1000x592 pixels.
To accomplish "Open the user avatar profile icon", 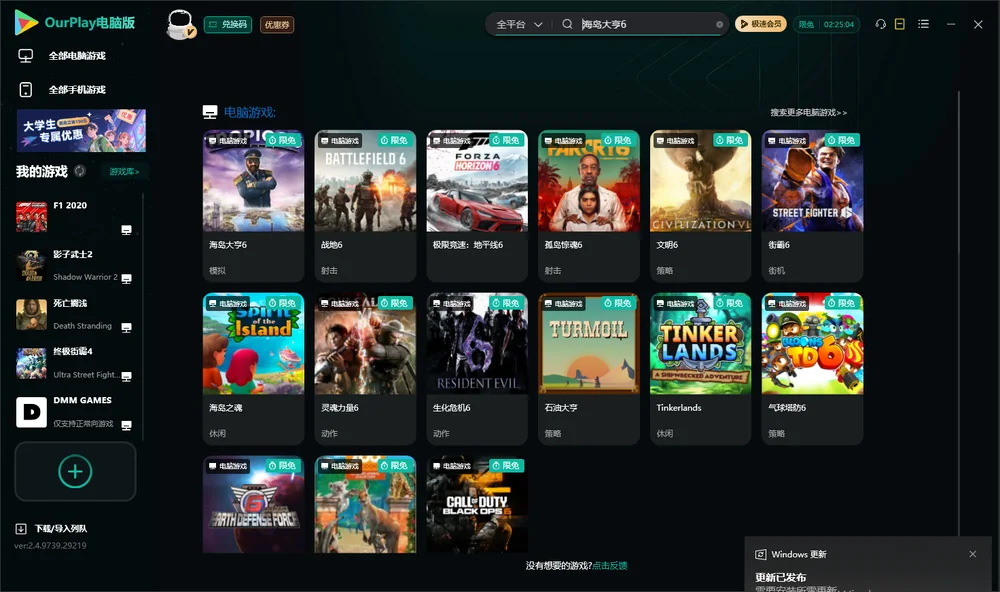I will click(x=180, y=24).
